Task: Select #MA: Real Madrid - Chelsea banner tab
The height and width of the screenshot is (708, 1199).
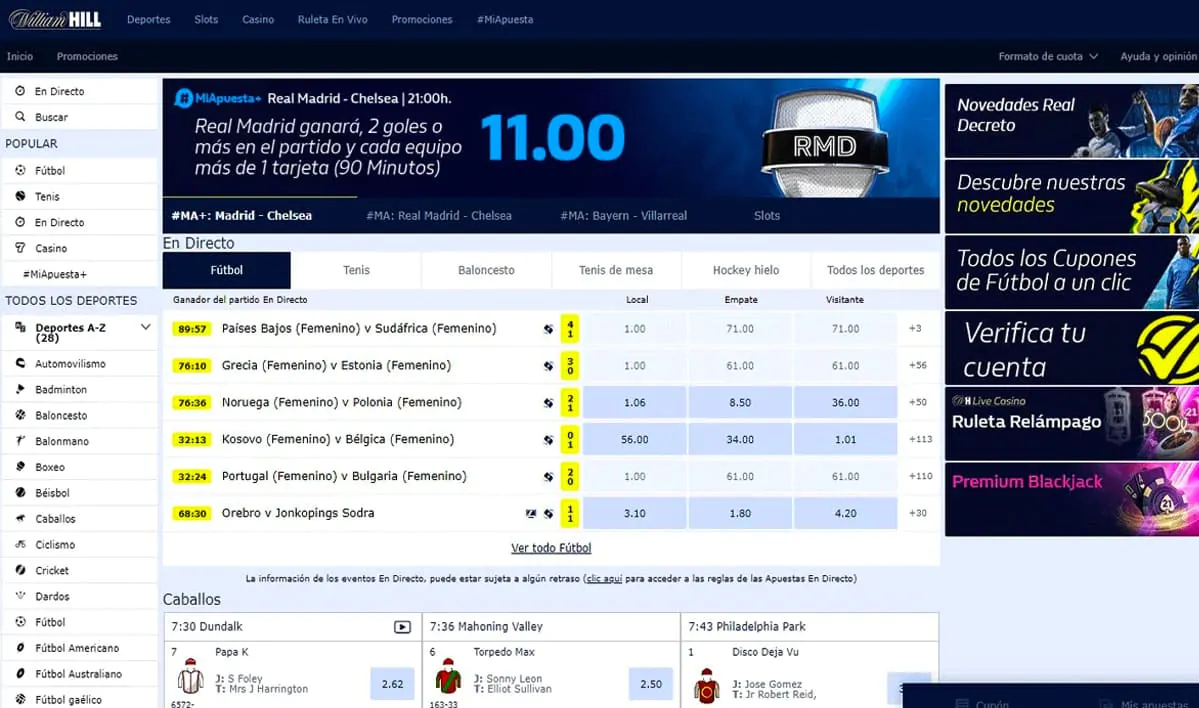Action: tap(439, 216)
